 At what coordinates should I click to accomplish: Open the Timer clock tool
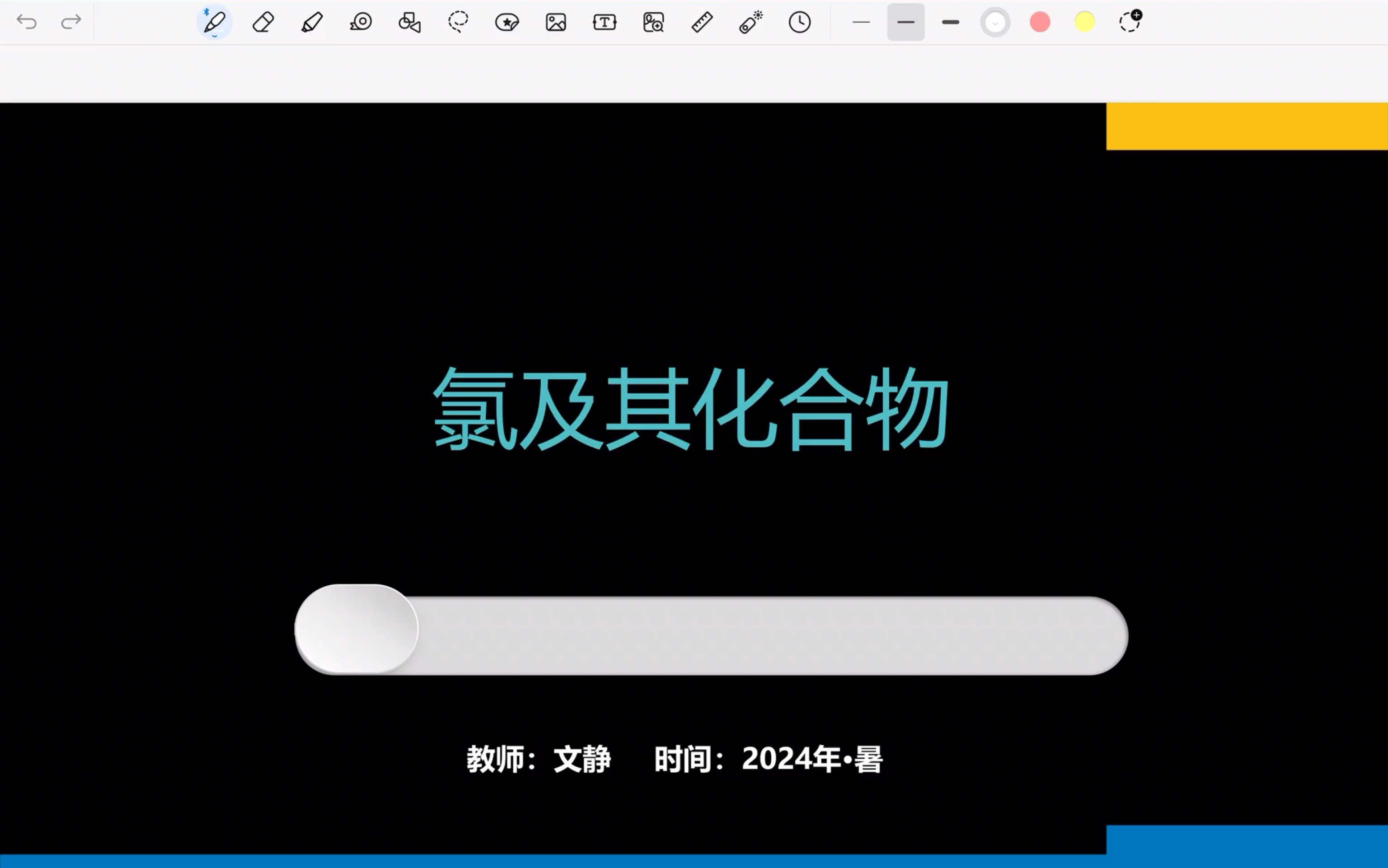click(x=799, y=23)
